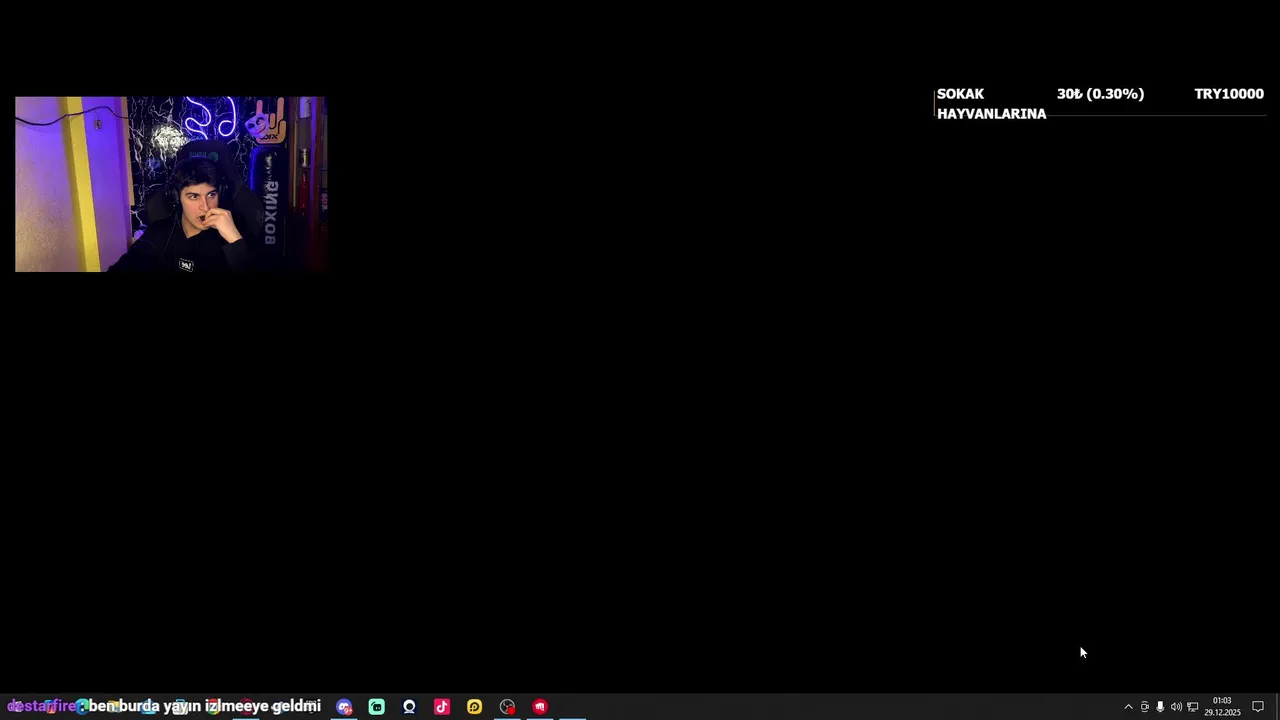Viewport: 1280px width, 720px height.
Task: Open the clock showing 01:03
Action: 1222,707
